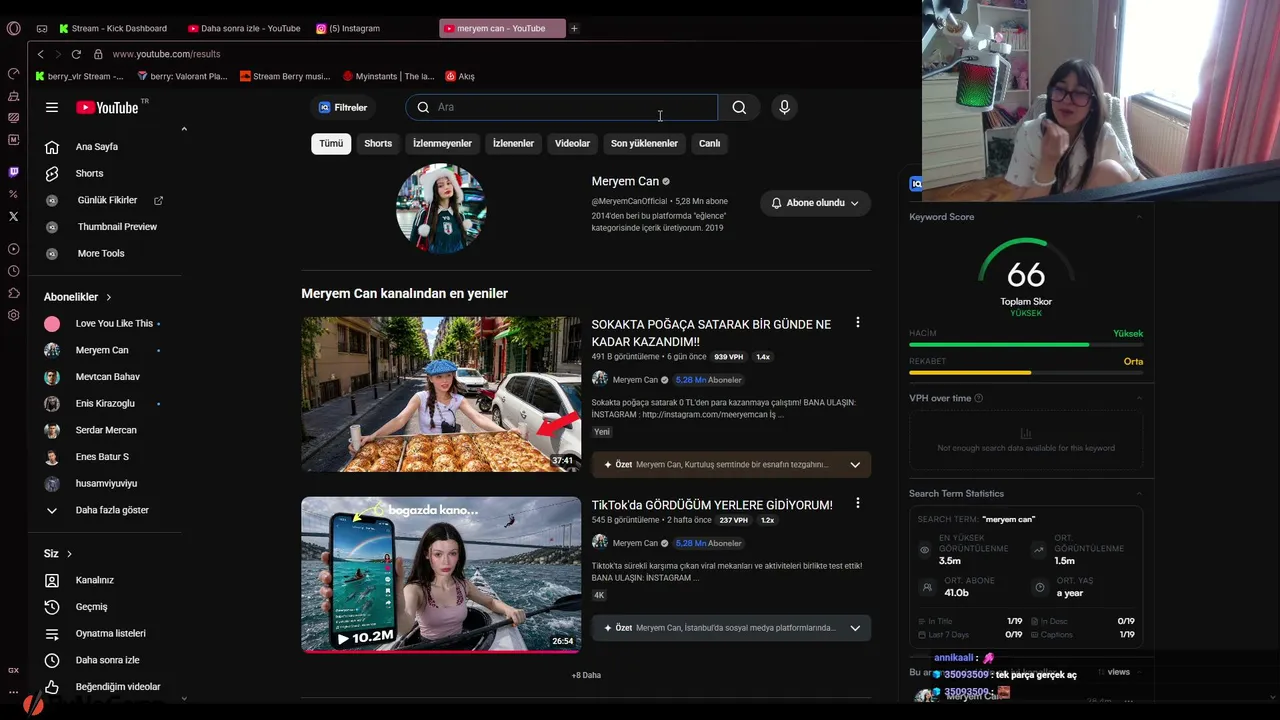
Task: Play the boğazda kano video thumbnail
Action: point(441,575)
